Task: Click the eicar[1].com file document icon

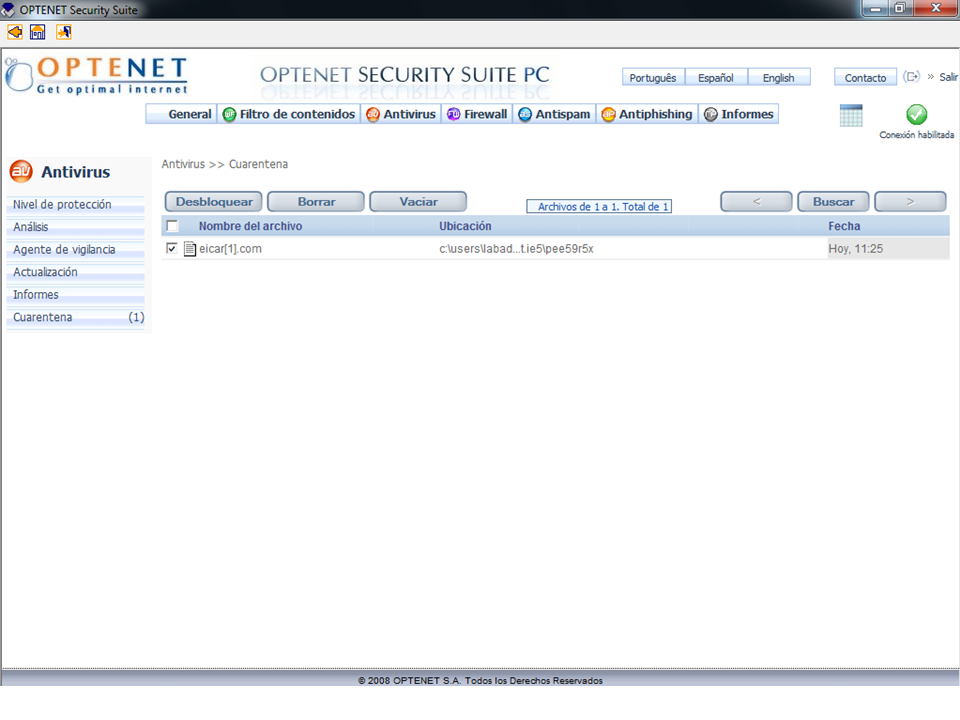Action: (x=190, y=249)
